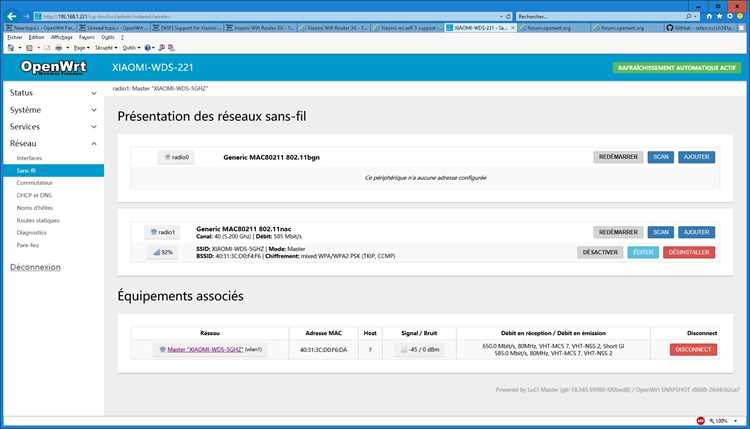Switch to the GitHub browser tab
The width and height of the screenshot is (750, 429).
click(698, 28)
